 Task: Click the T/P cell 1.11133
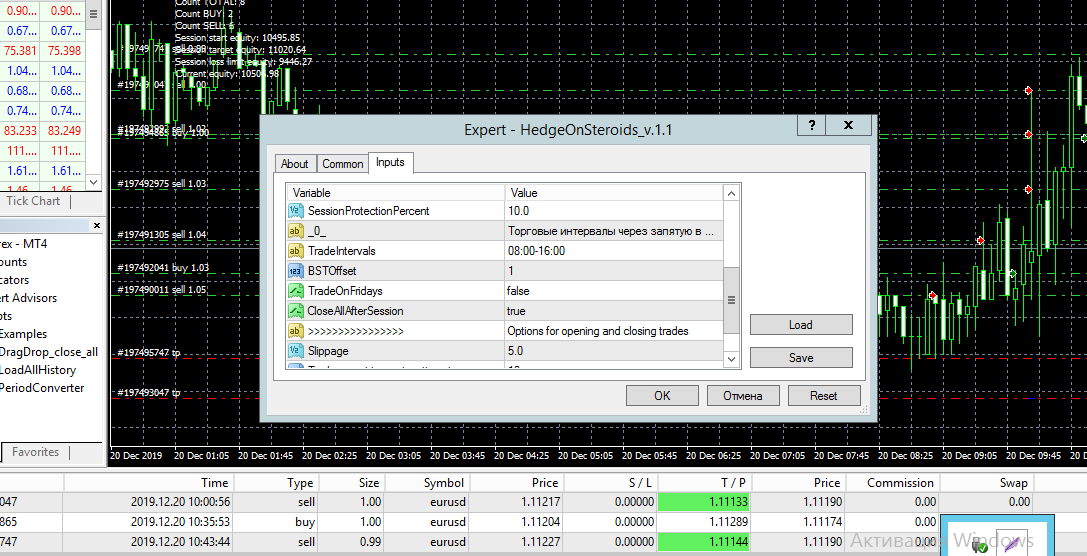pyautogui.click(x=704, y=502)
